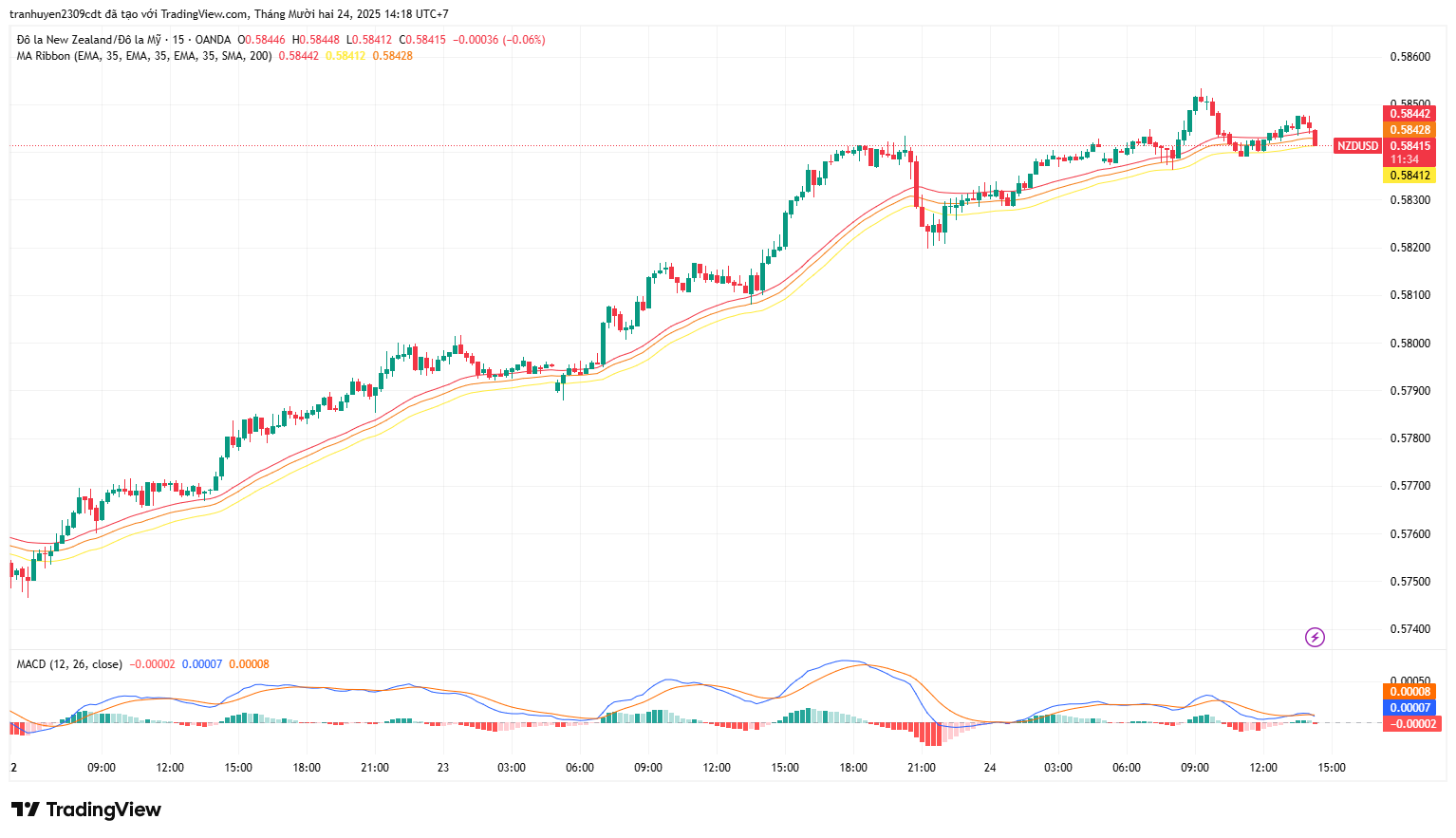Screen dimensions: 1456x838
Task: Select the MA Ribbon indicator legend
Action: point(144,56)
